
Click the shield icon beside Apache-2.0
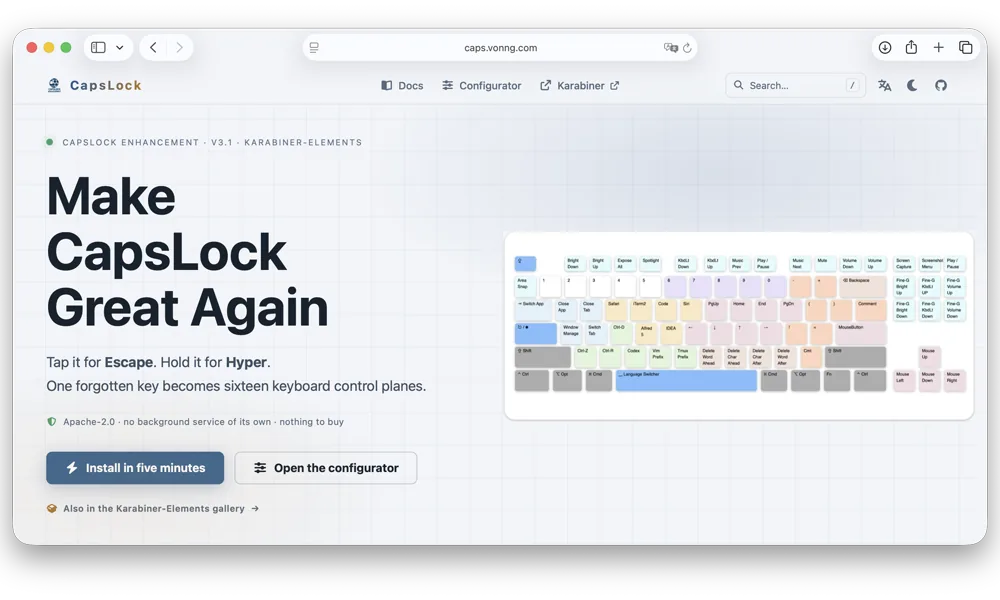click(x=52, y=421)
